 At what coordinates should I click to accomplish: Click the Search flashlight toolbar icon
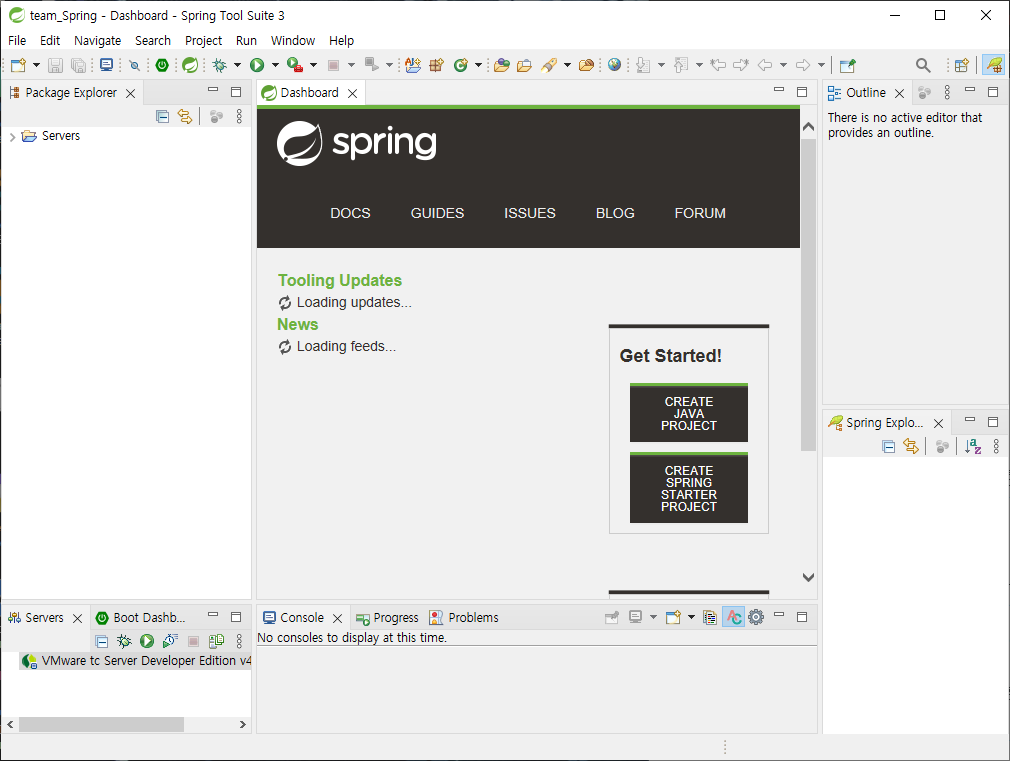[549, 65]
